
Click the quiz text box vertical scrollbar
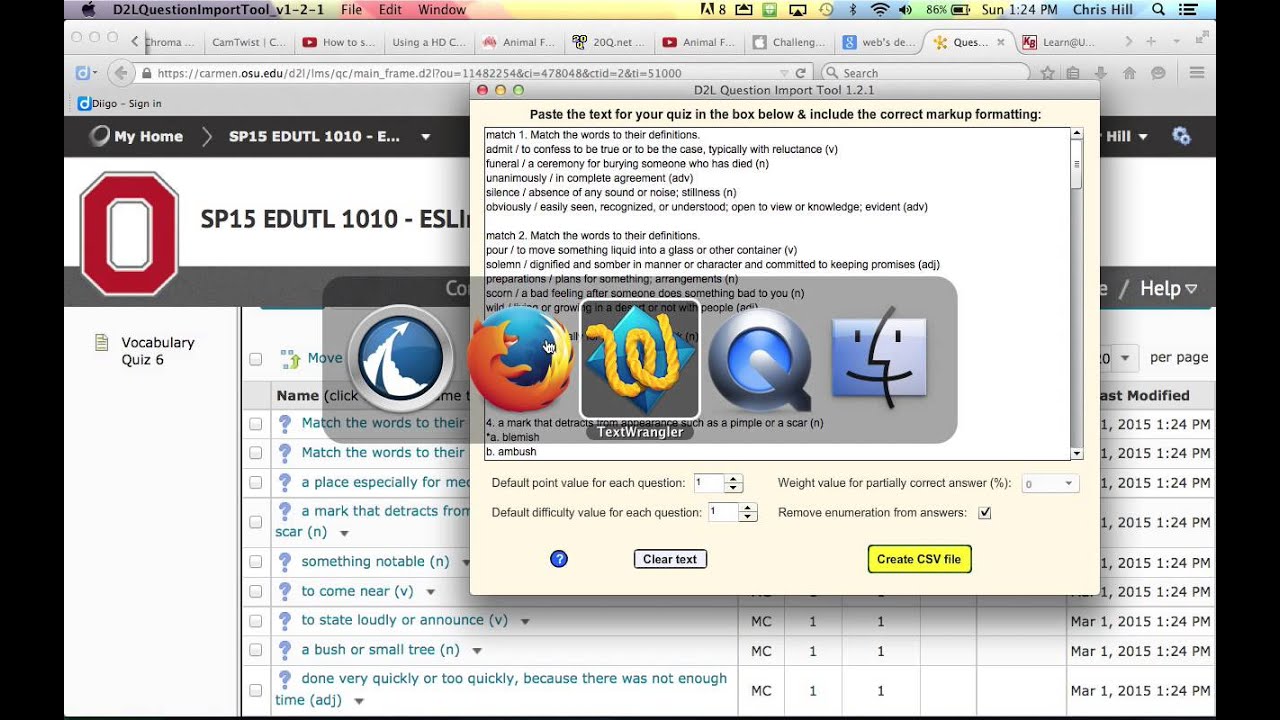coord(1076,293)
